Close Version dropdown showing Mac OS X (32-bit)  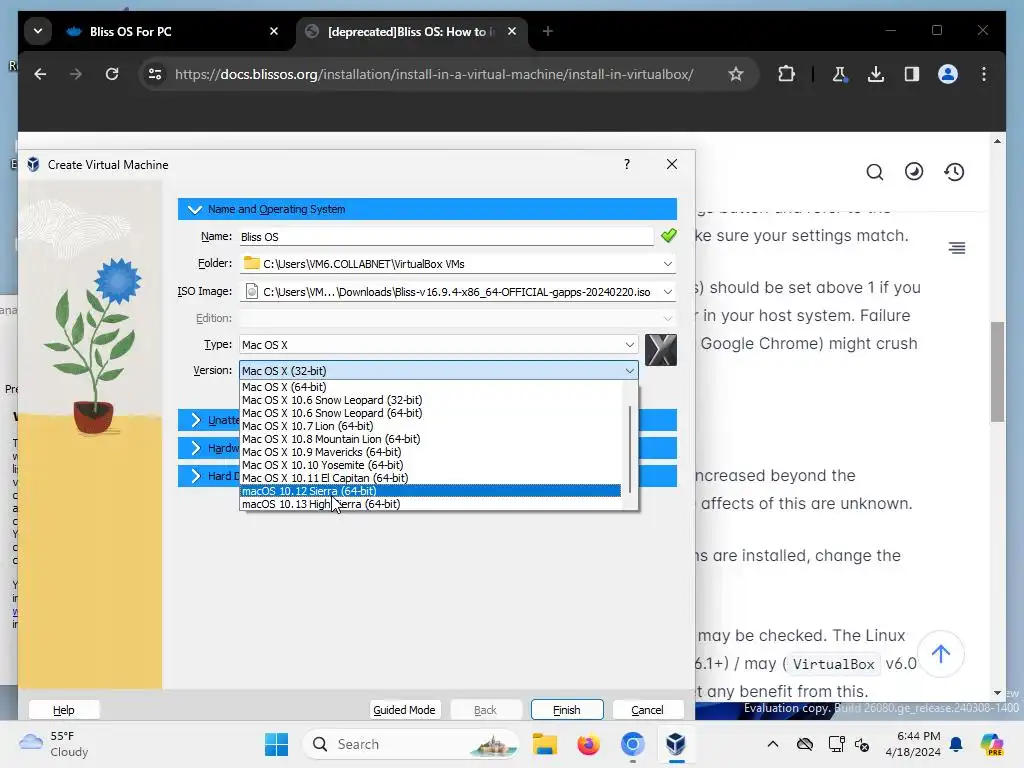(x=438, y=370)
